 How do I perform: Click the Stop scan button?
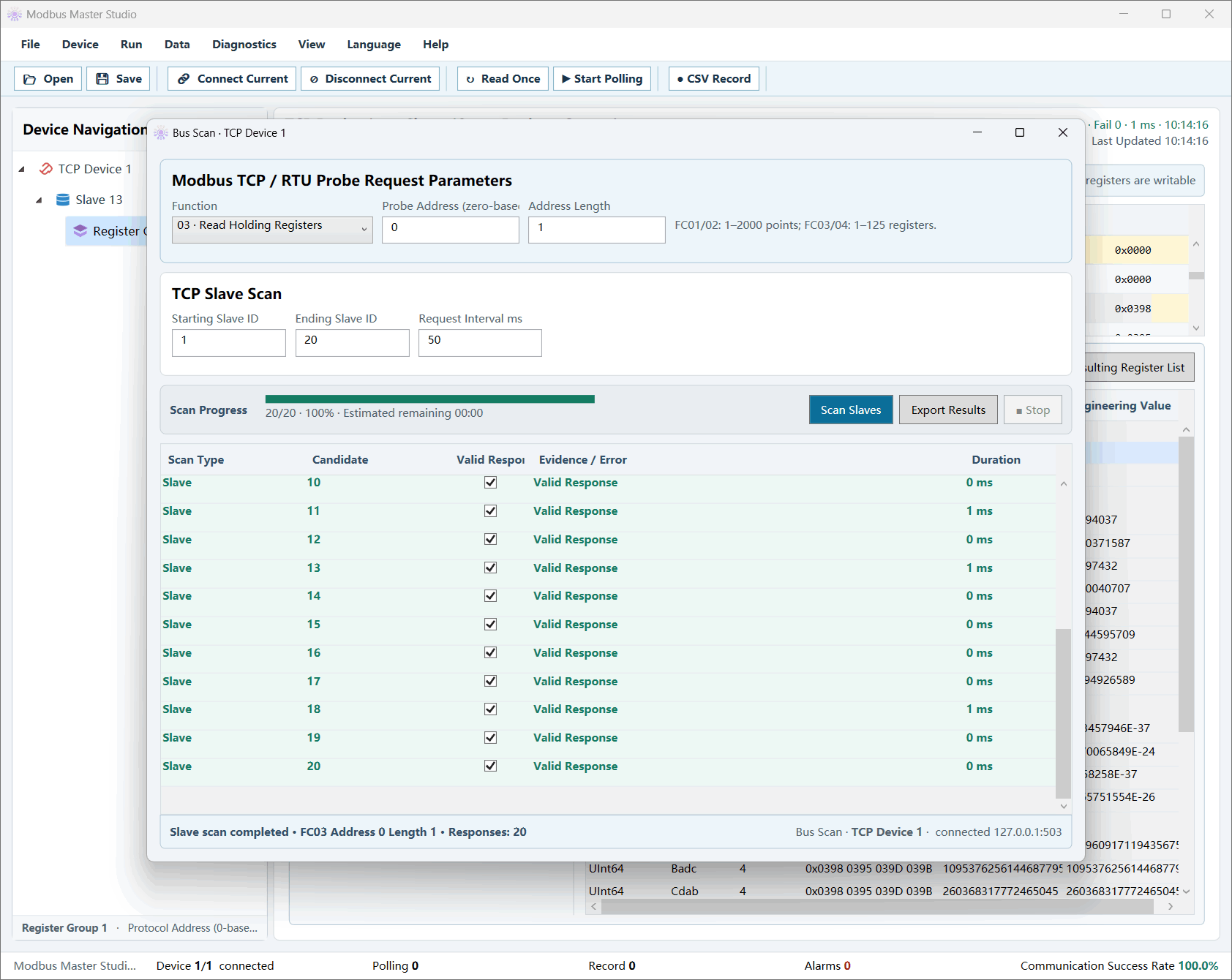tap(1033, 410)
